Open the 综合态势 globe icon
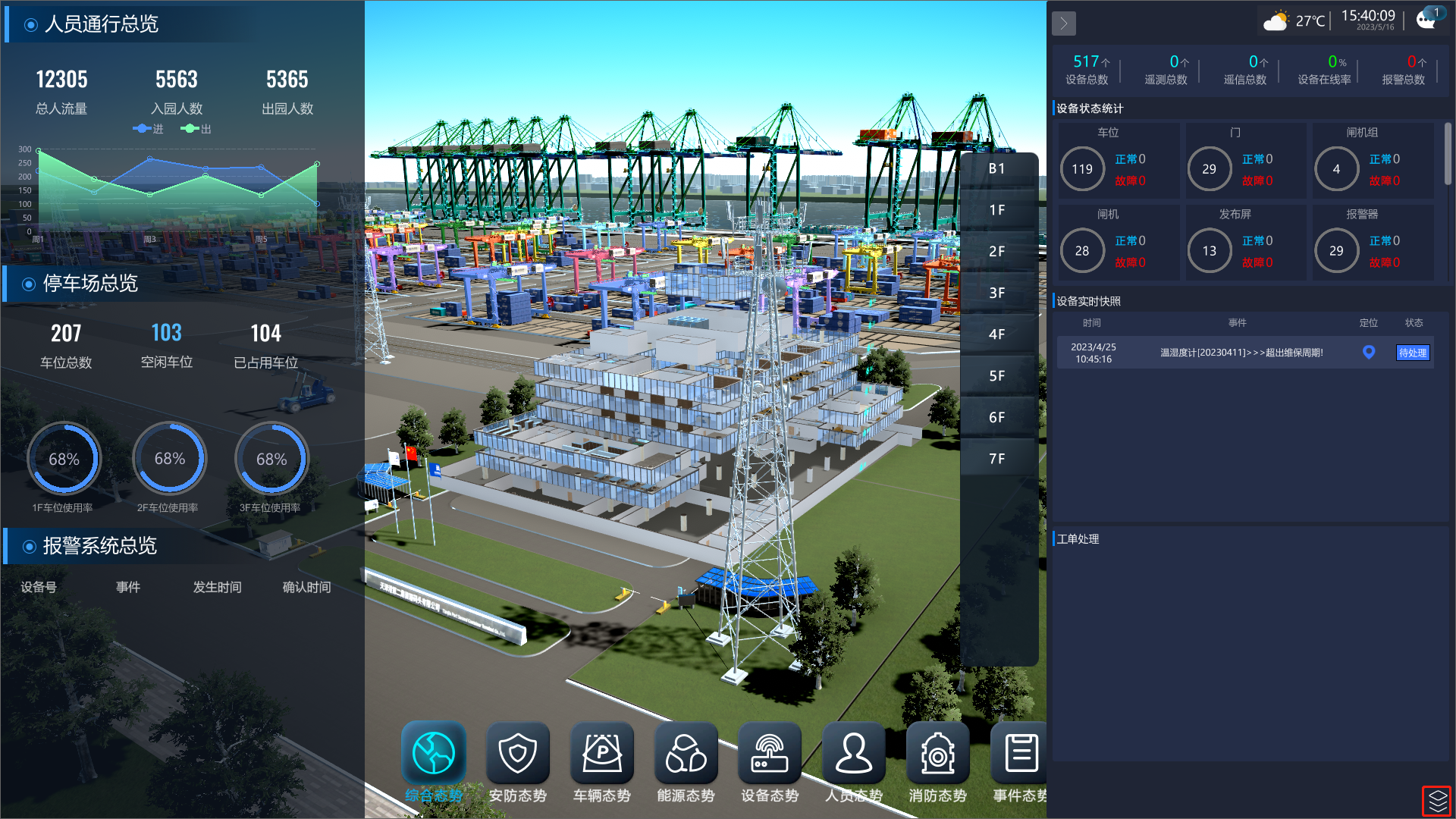 click(x=434, y=753)
